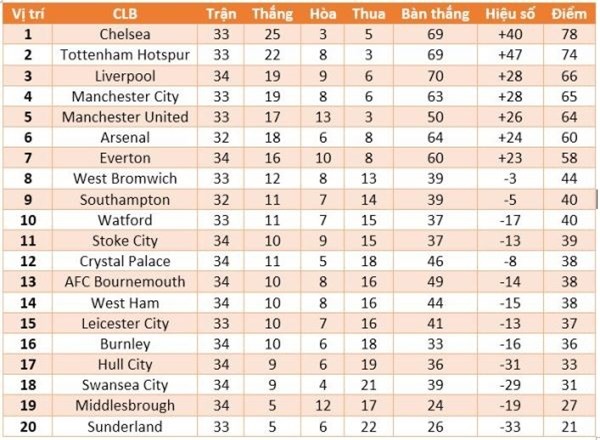This screenshot has width=600, height=440.
Task: Select the Arsenal team name
Action: click(126, 137)
